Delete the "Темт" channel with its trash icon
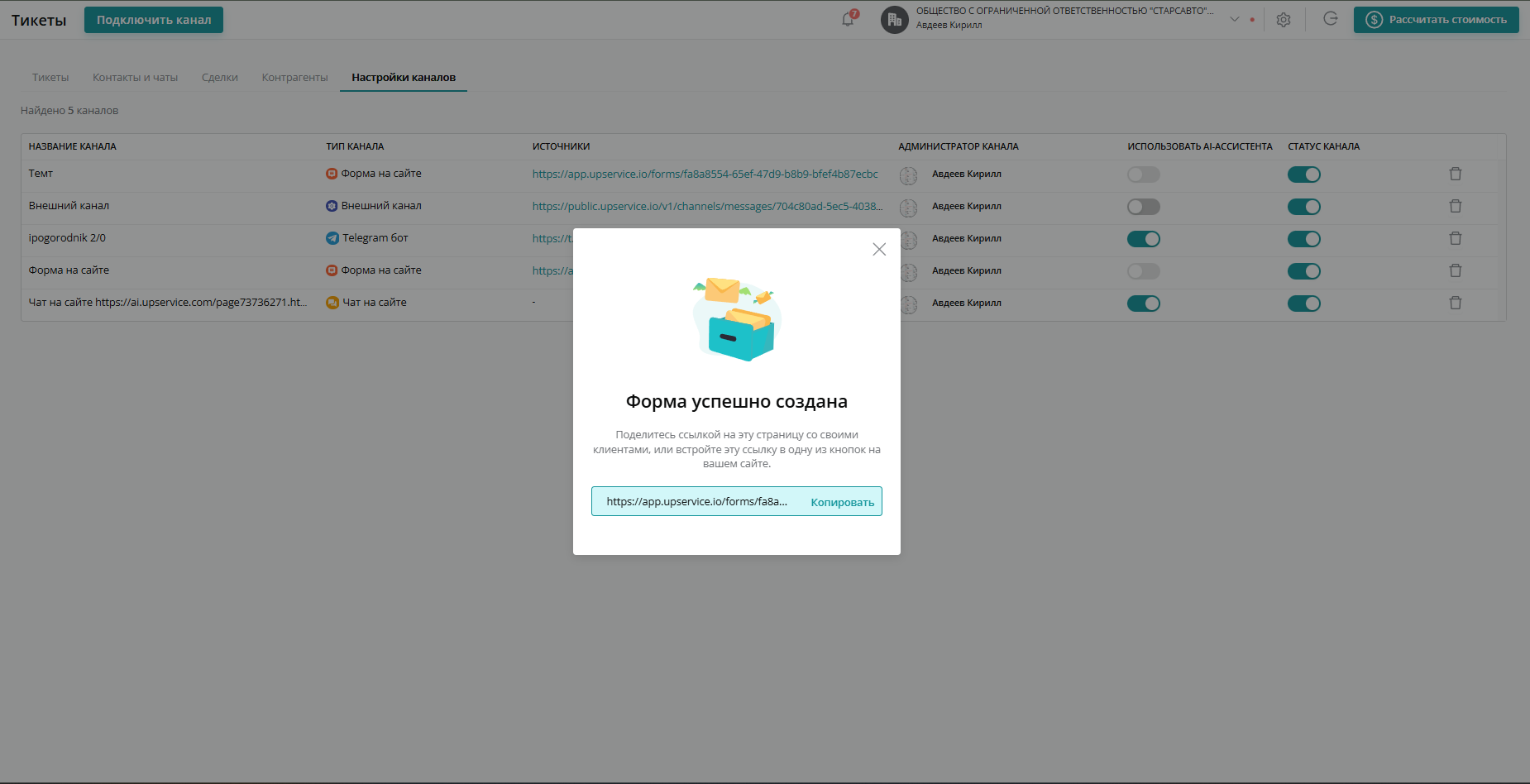This screenshot has height=784, width=1530. [1456, 174]
